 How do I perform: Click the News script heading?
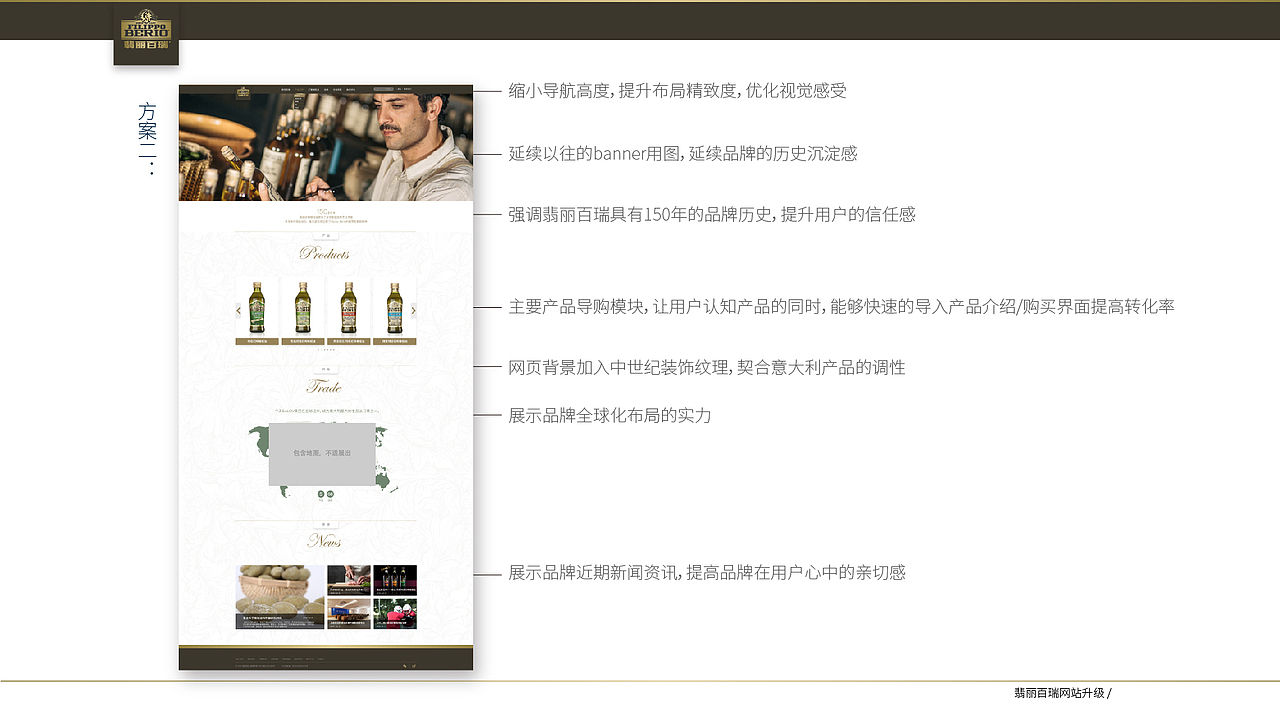325,541
